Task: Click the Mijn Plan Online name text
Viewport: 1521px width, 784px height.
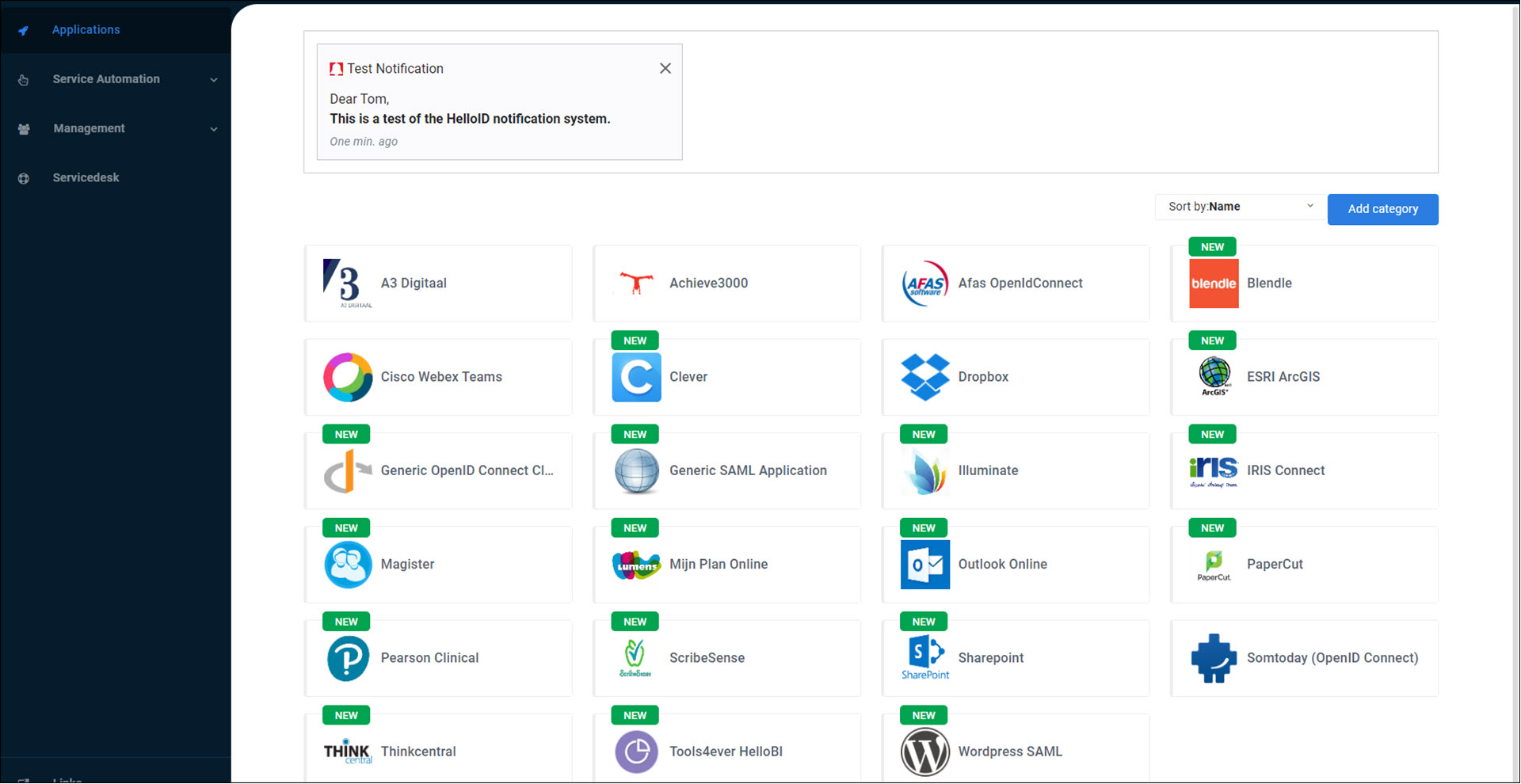Action: 719,565
